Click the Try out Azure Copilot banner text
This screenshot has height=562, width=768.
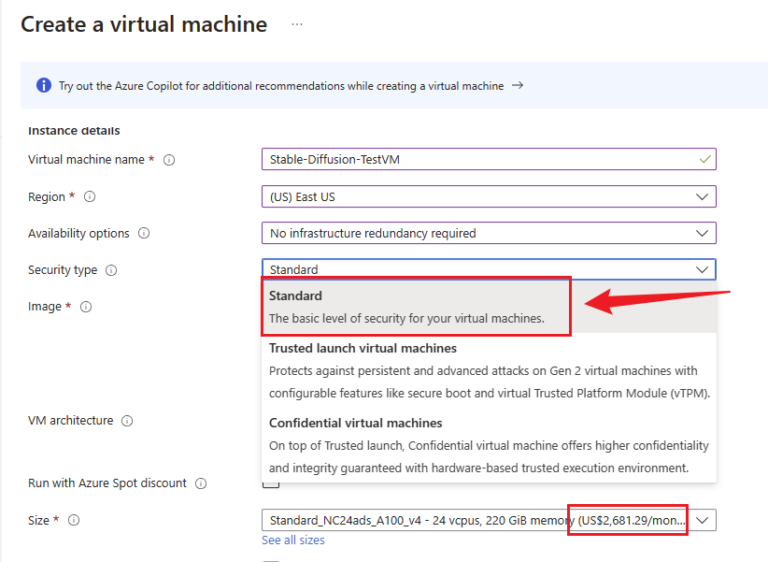click(x=281, y=86)
